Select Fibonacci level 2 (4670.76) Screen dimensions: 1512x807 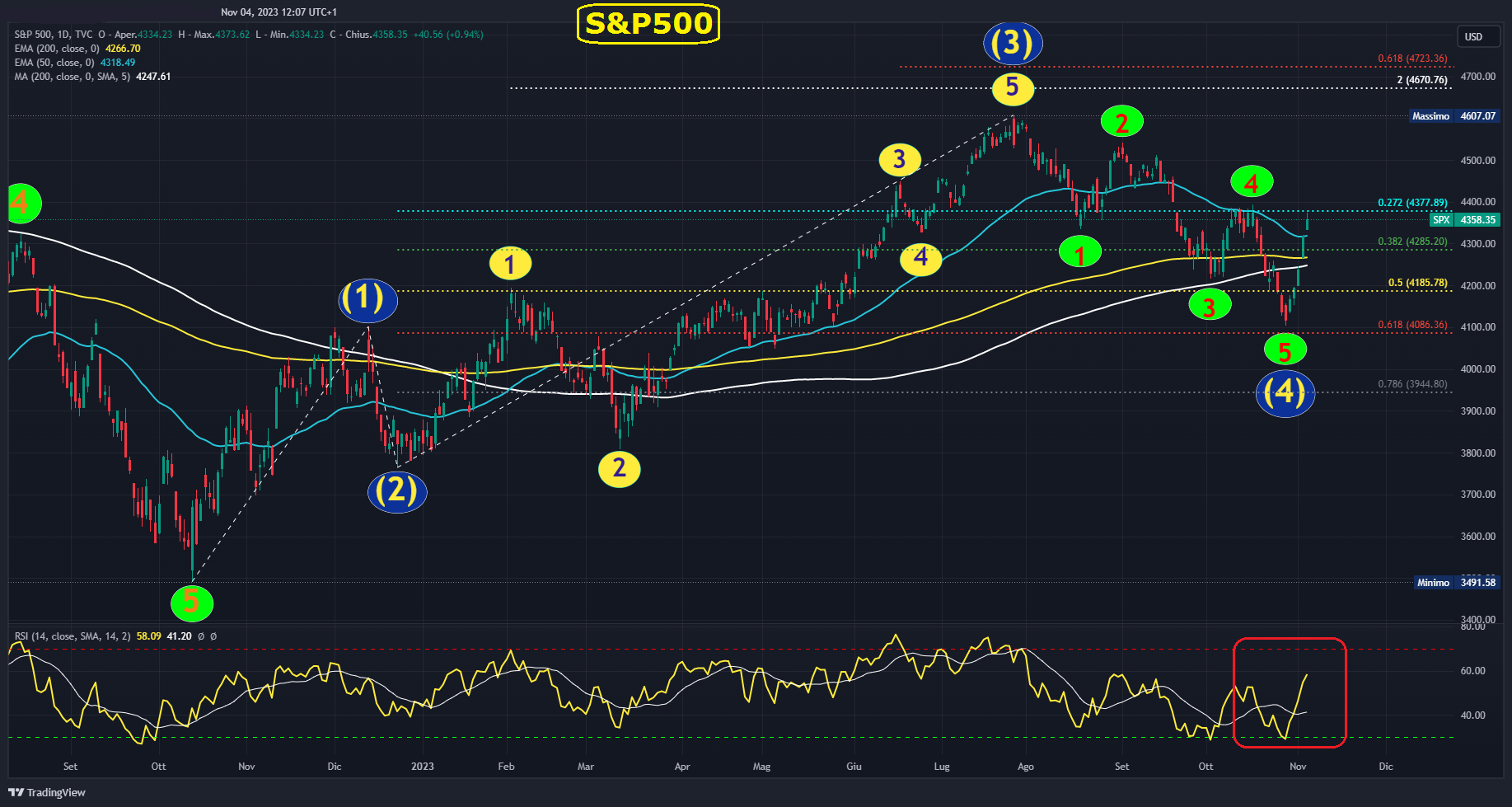(x=1422, y=80)
